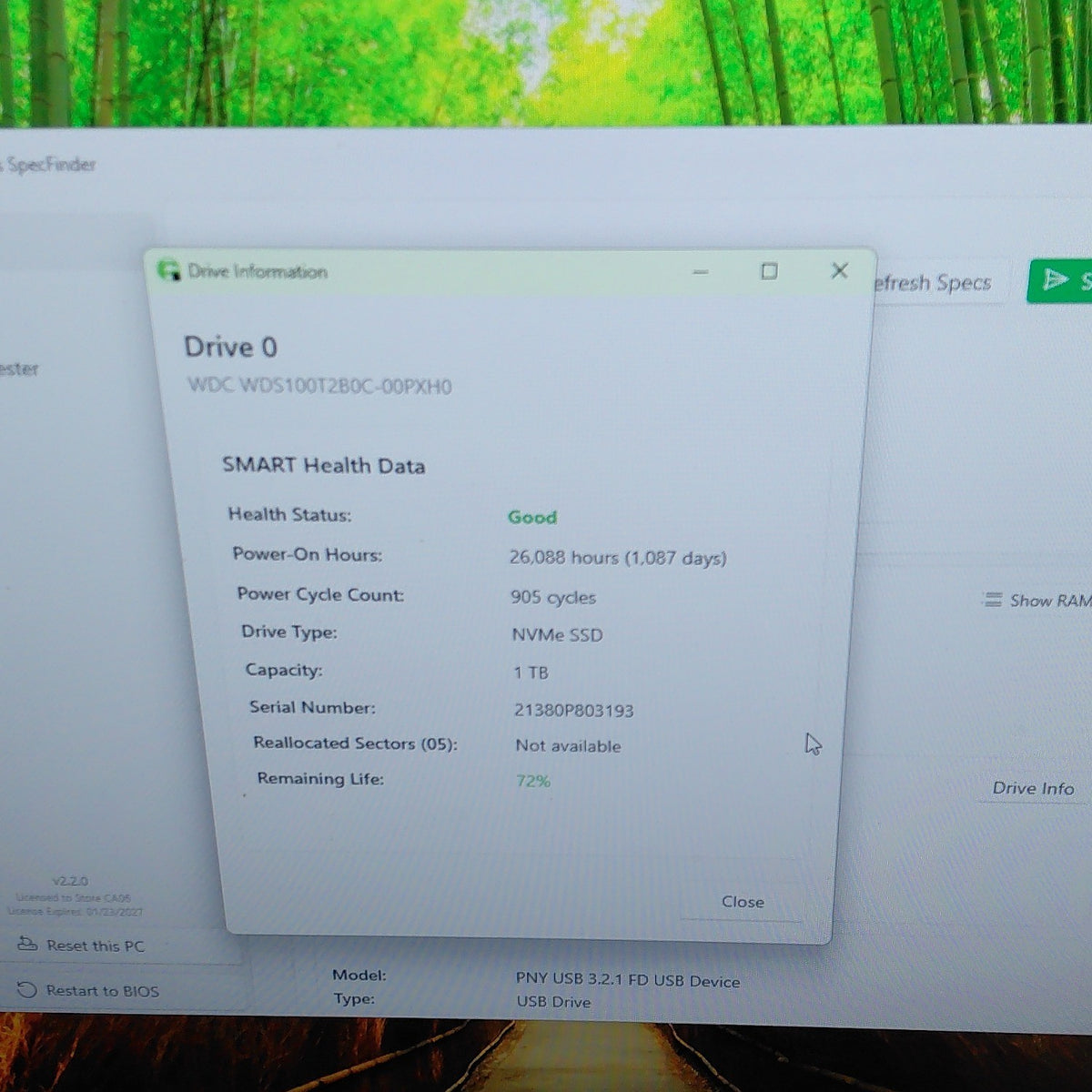The height and width of the screenshot is (1092, 1092).
Task: Click the green send arrow button
Action: point(1060,280)
